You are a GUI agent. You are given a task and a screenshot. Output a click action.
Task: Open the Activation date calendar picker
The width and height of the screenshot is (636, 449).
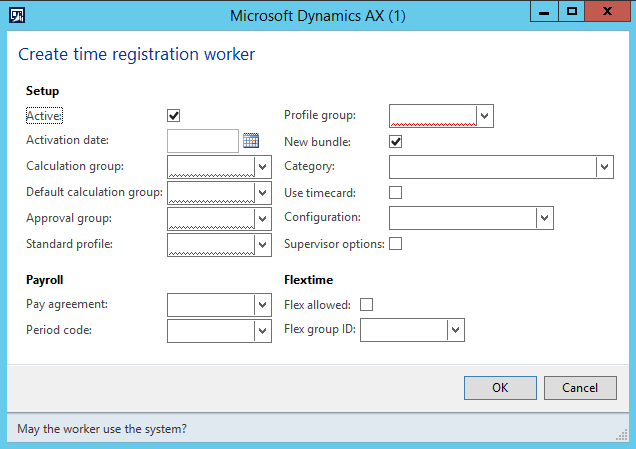point(251,141)
